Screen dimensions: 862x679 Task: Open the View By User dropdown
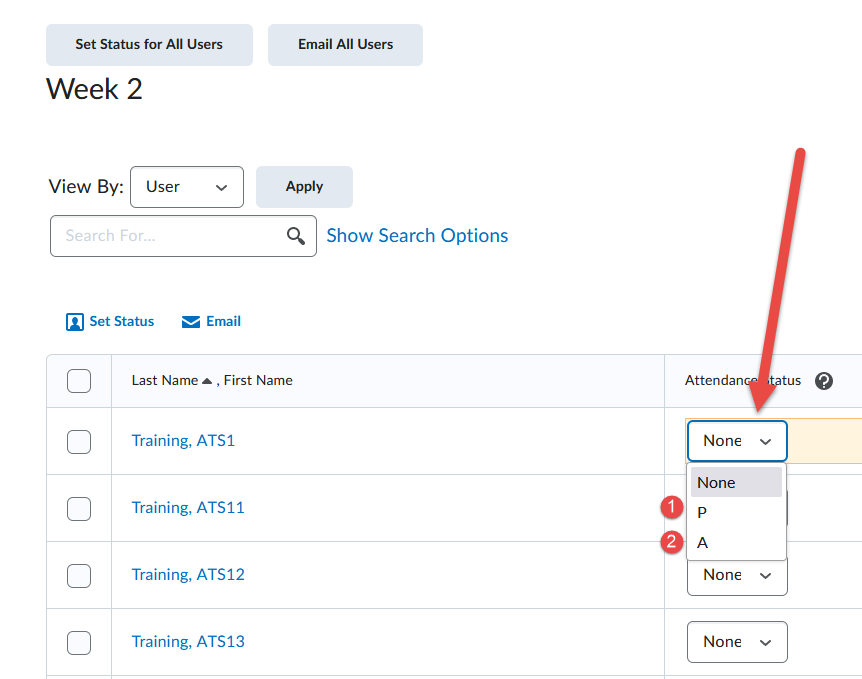click(187, 187)
